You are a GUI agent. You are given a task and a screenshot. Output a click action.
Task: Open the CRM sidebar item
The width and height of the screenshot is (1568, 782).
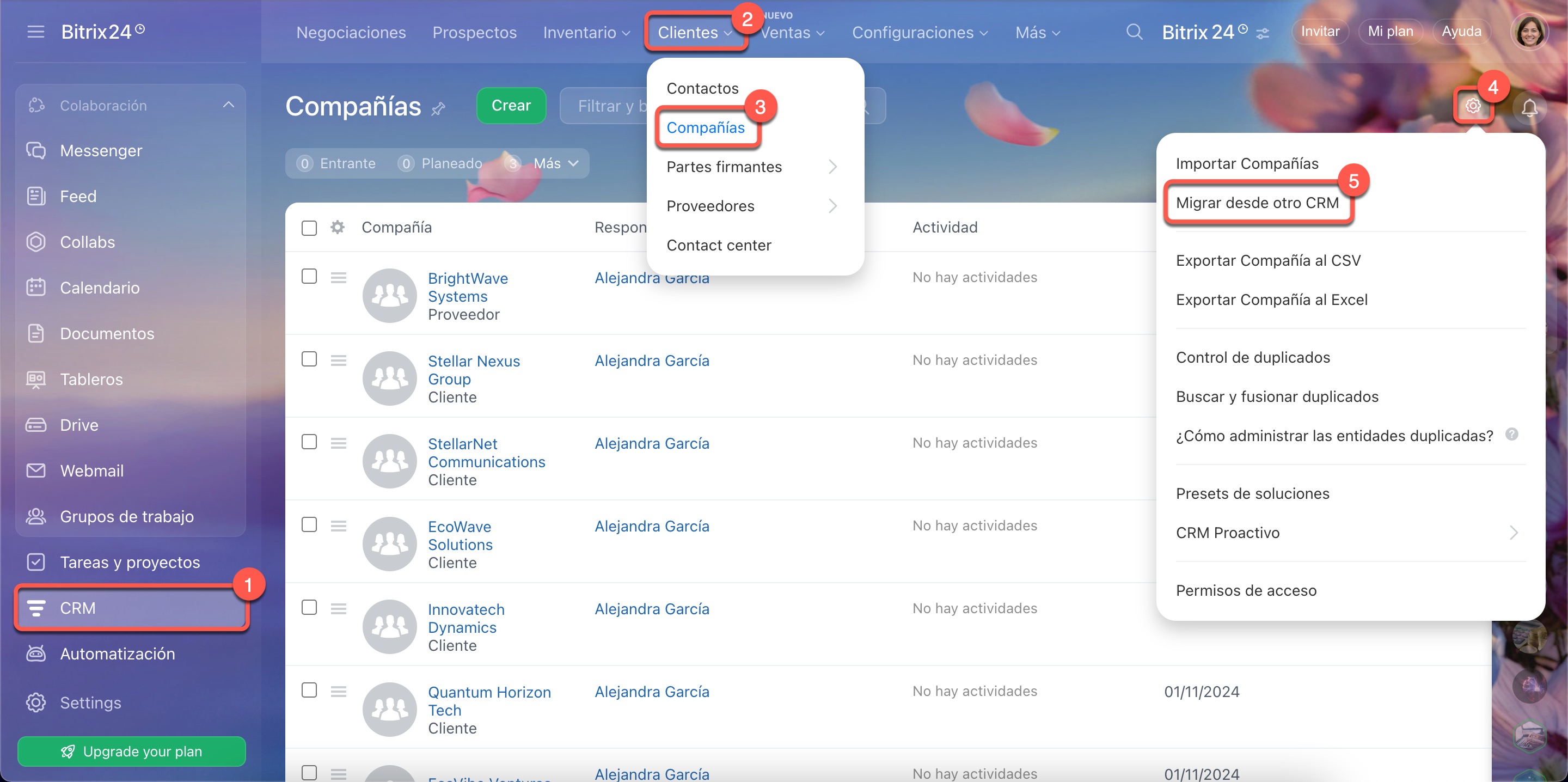click(132, 608)
